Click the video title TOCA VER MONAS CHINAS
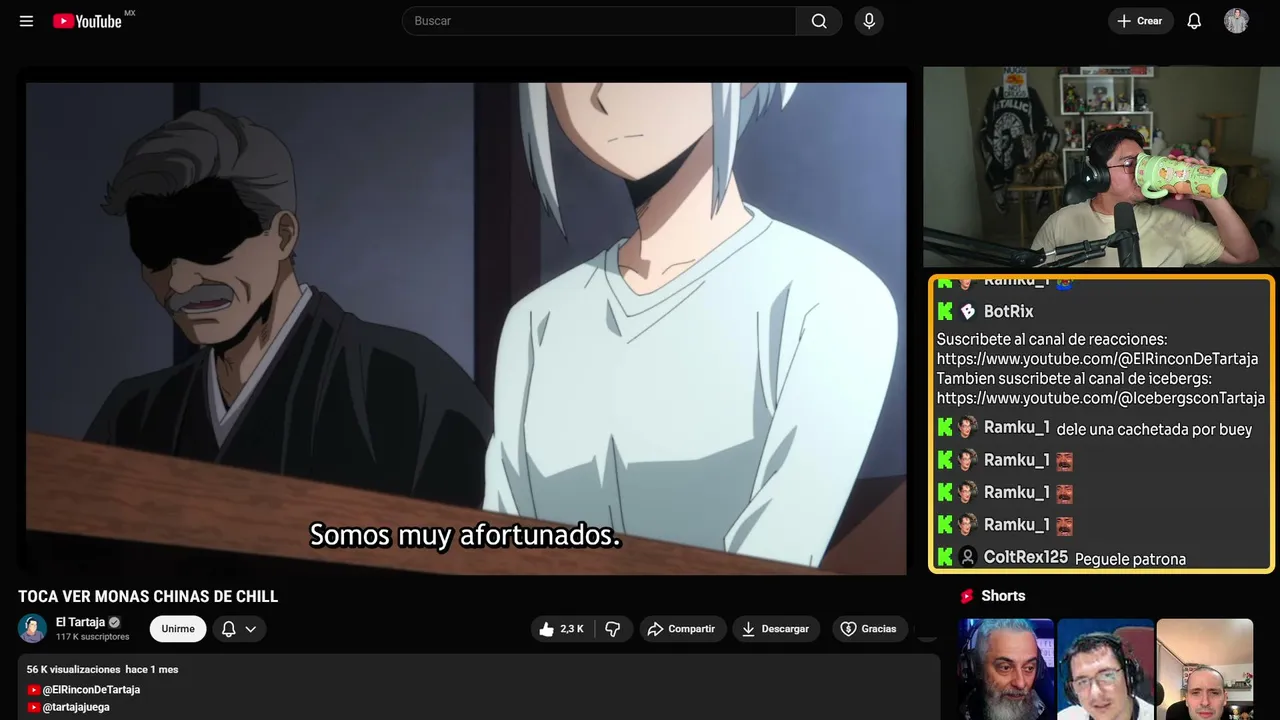 coord(148,597)
